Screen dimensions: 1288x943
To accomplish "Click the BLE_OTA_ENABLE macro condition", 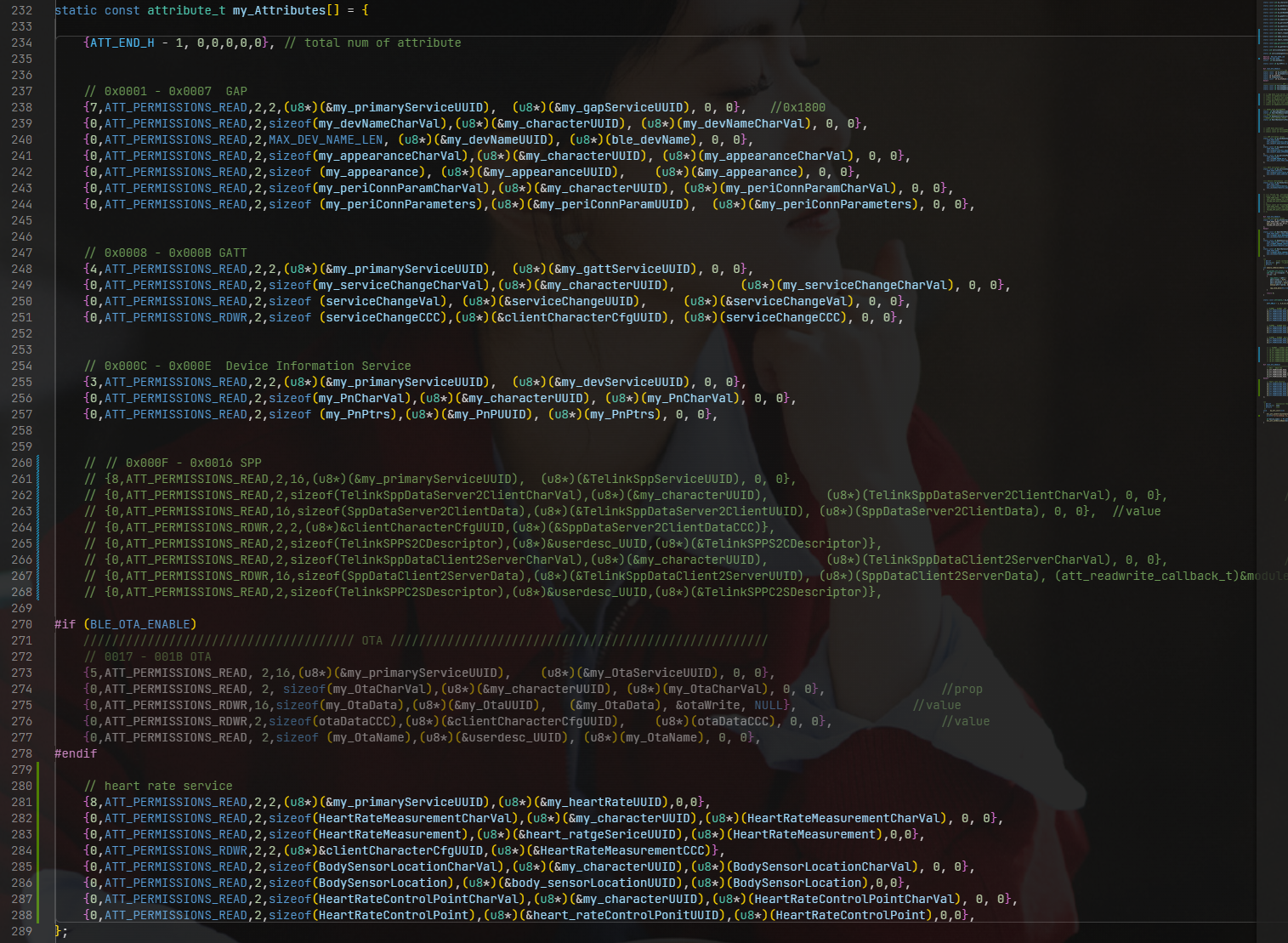I will pos(140,624).
